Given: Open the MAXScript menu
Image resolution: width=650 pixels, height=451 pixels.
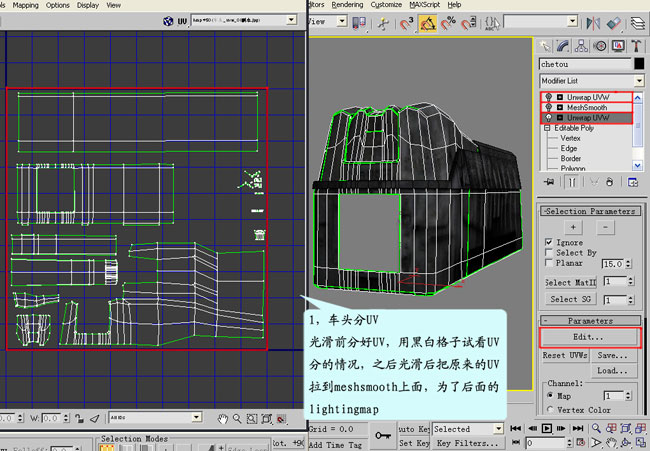Looking at the screenshot, I should point(424,5).
